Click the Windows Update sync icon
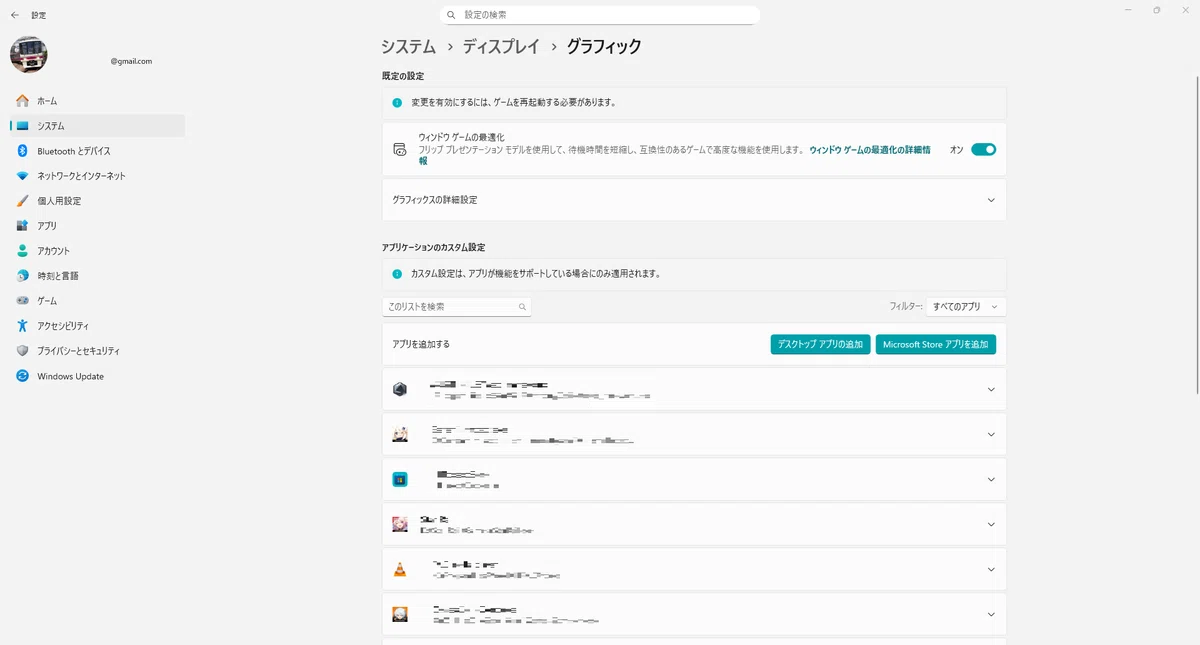1200x645 pixels. tap(22, 376)
